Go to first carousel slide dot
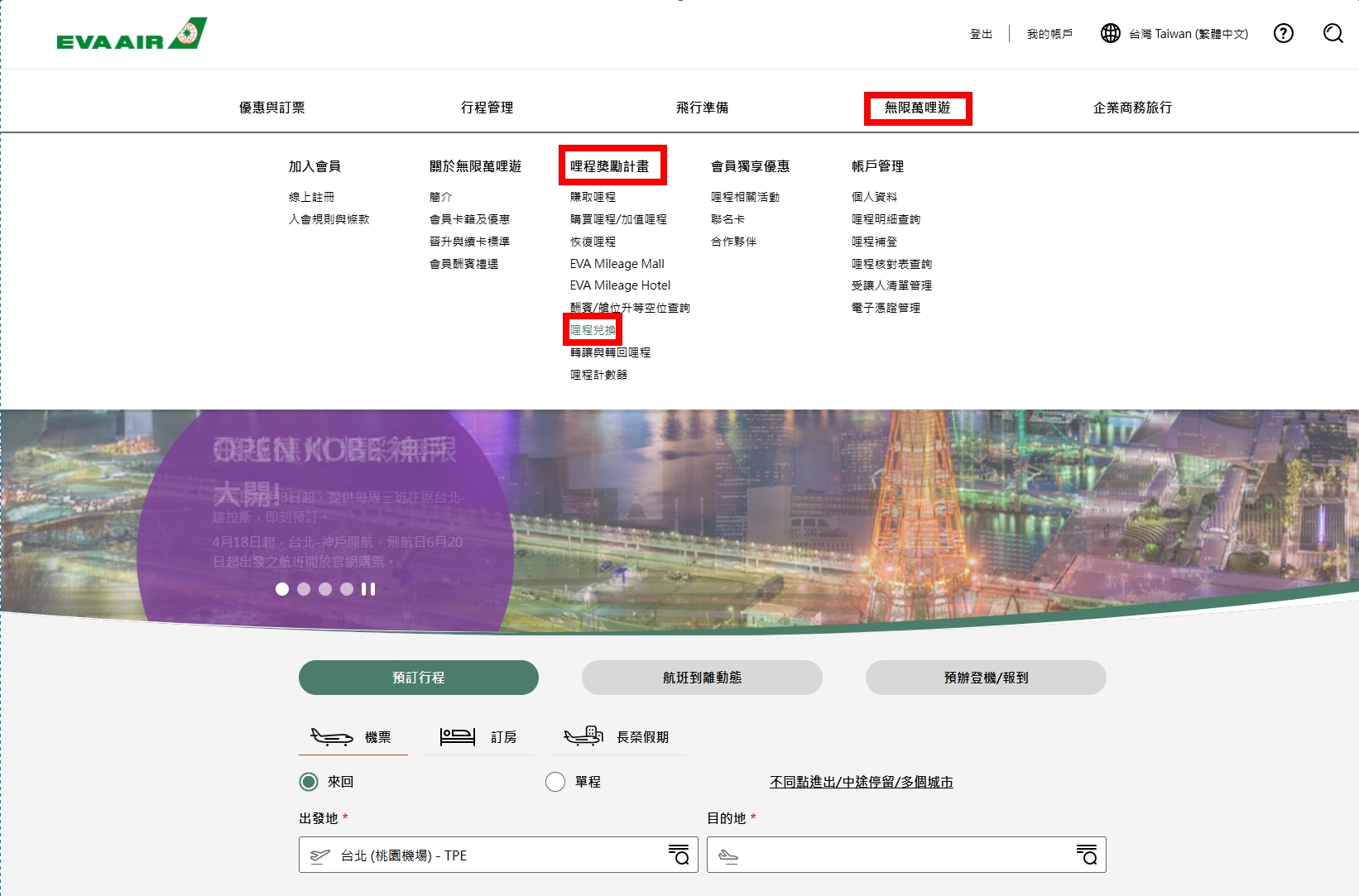This screenshot has width=1359, height=896. 282,589
